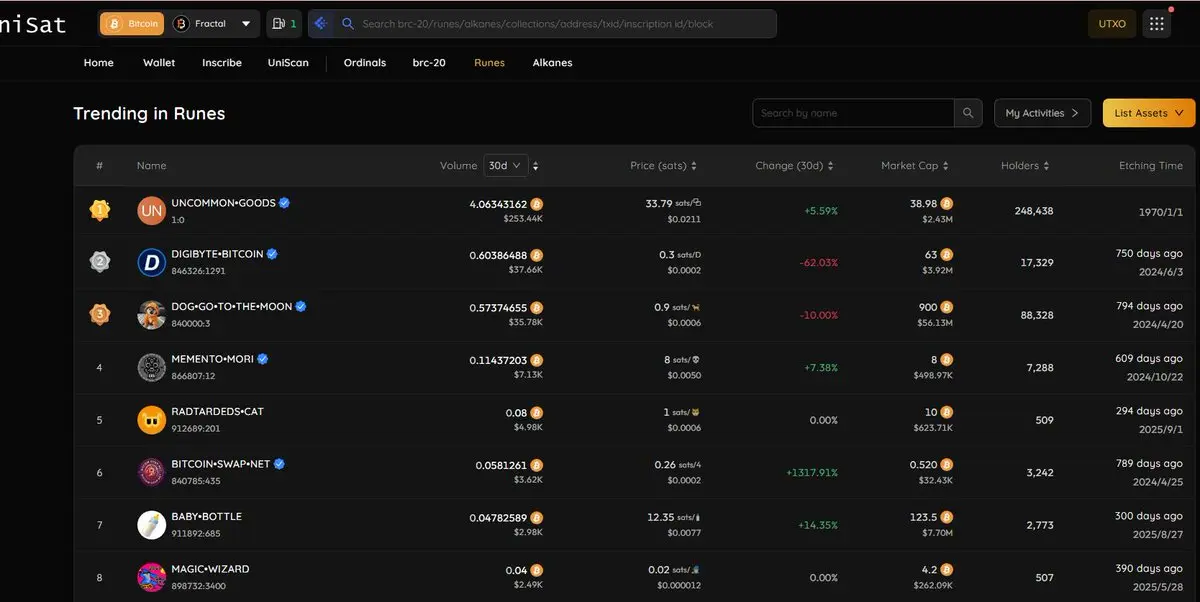Click the UTXO button
1200x602 pixels.
click(1111, 24)
